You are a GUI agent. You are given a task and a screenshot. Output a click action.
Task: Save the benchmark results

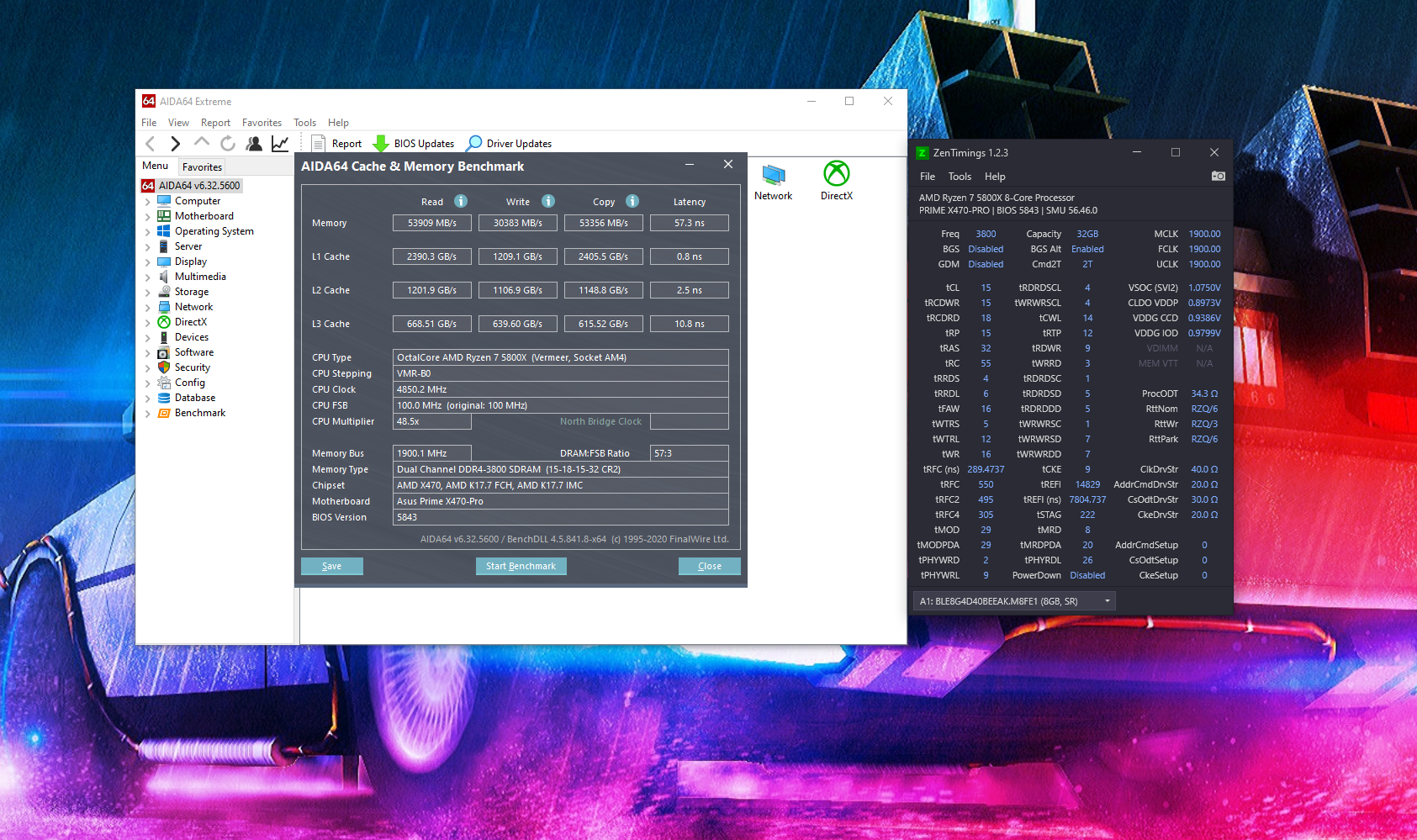[332, 566]
